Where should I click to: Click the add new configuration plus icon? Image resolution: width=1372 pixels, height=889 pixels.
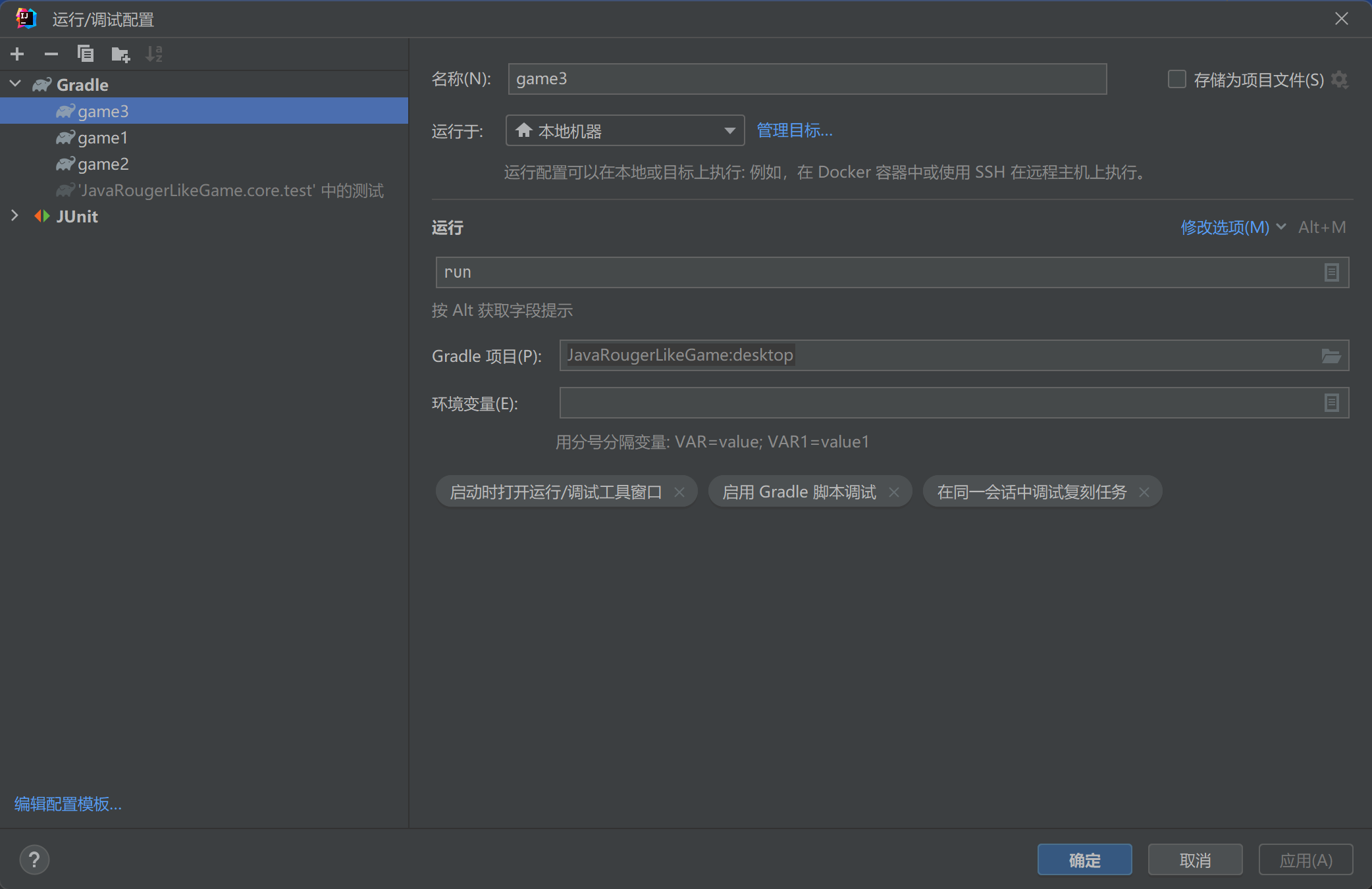[18, 54]
